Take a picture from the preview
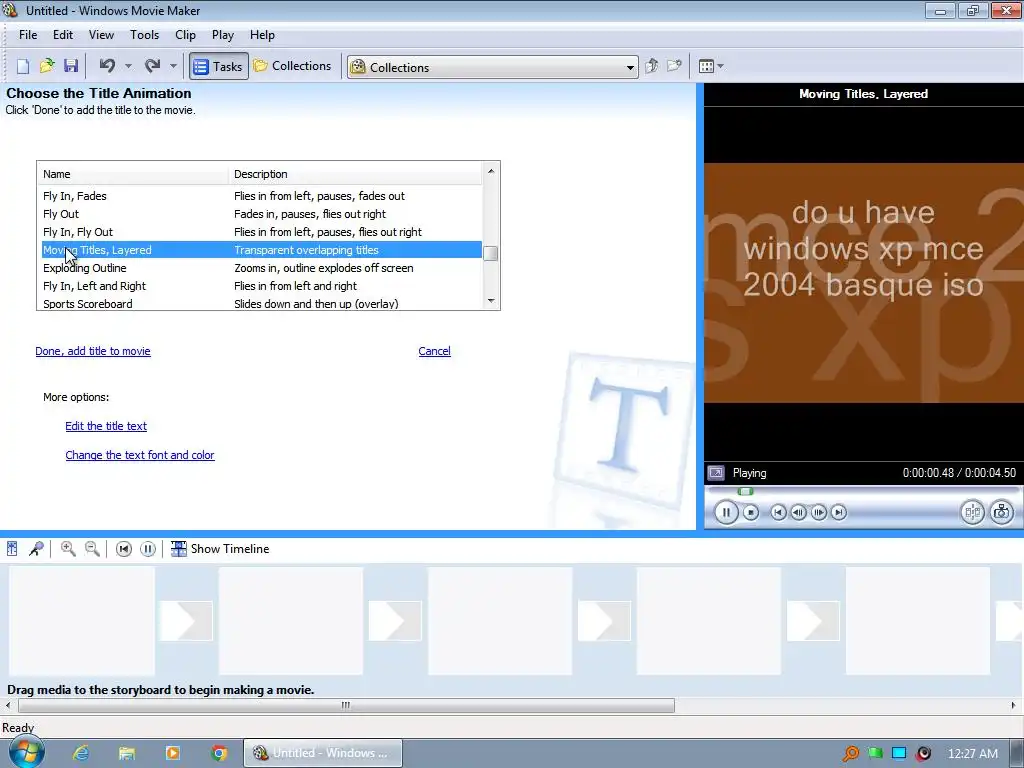The image size is (1024, 768). click(x=1001, y=513)
